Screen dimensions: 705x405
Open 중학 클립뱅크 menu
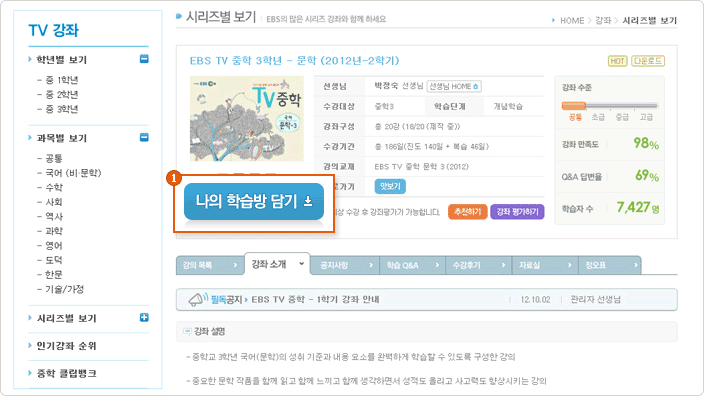[x=66, y=373]
